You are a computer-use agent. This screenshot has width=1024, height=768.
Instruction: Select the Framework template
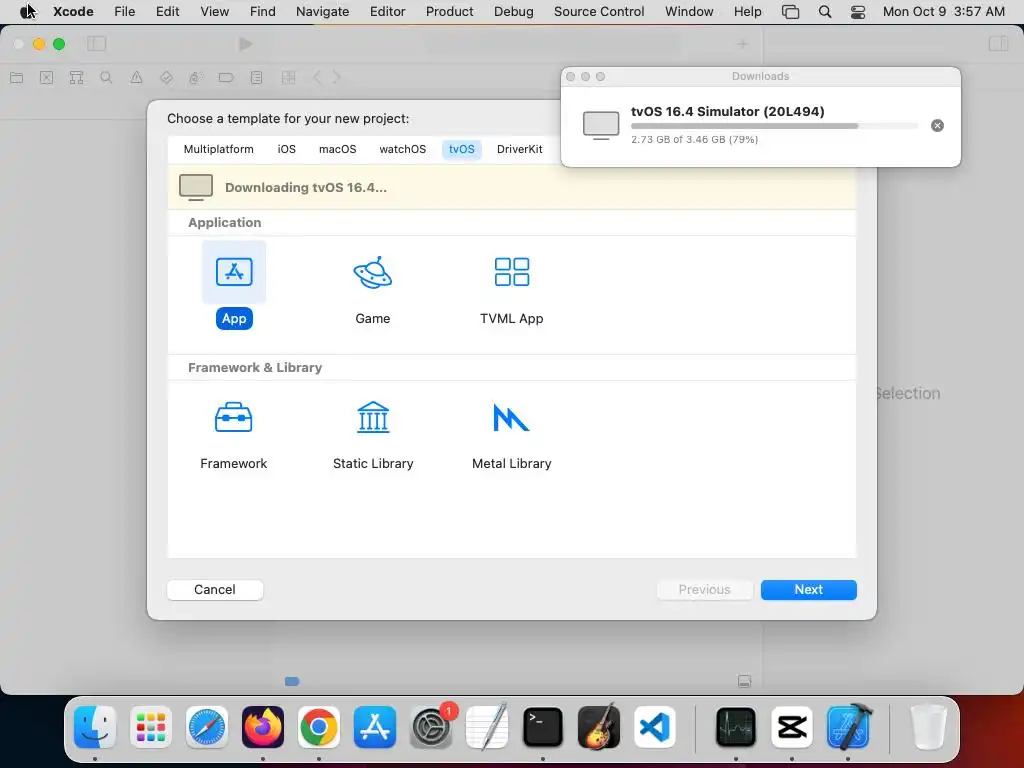tap(234, 436)
